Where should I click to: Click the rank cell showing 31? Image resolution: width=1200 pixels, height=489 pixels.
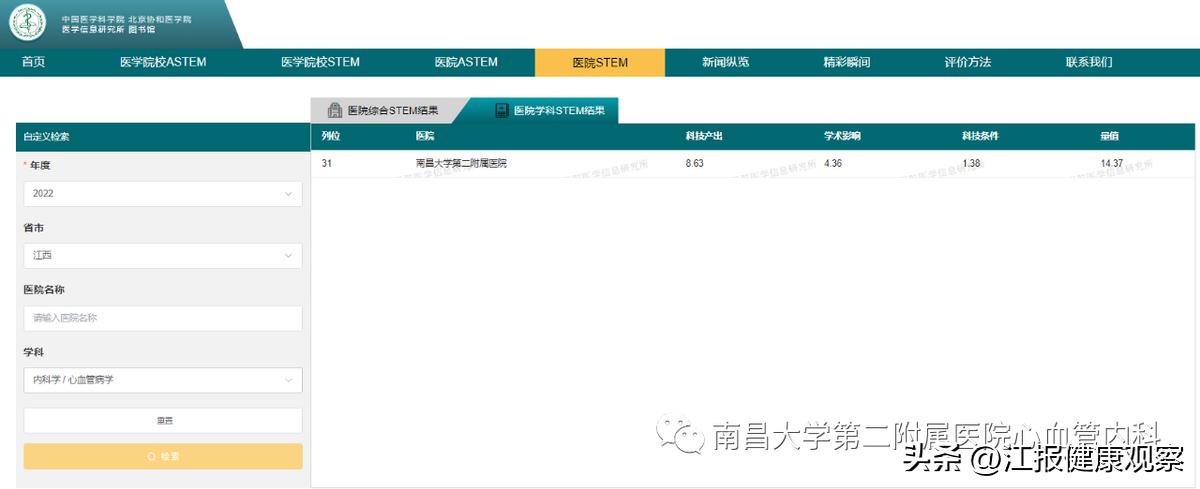[x=327, y=163]
